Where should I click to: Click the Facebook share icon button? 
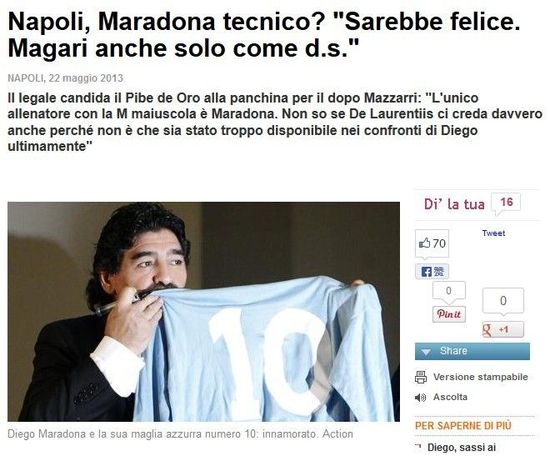(x=431, y=271)
